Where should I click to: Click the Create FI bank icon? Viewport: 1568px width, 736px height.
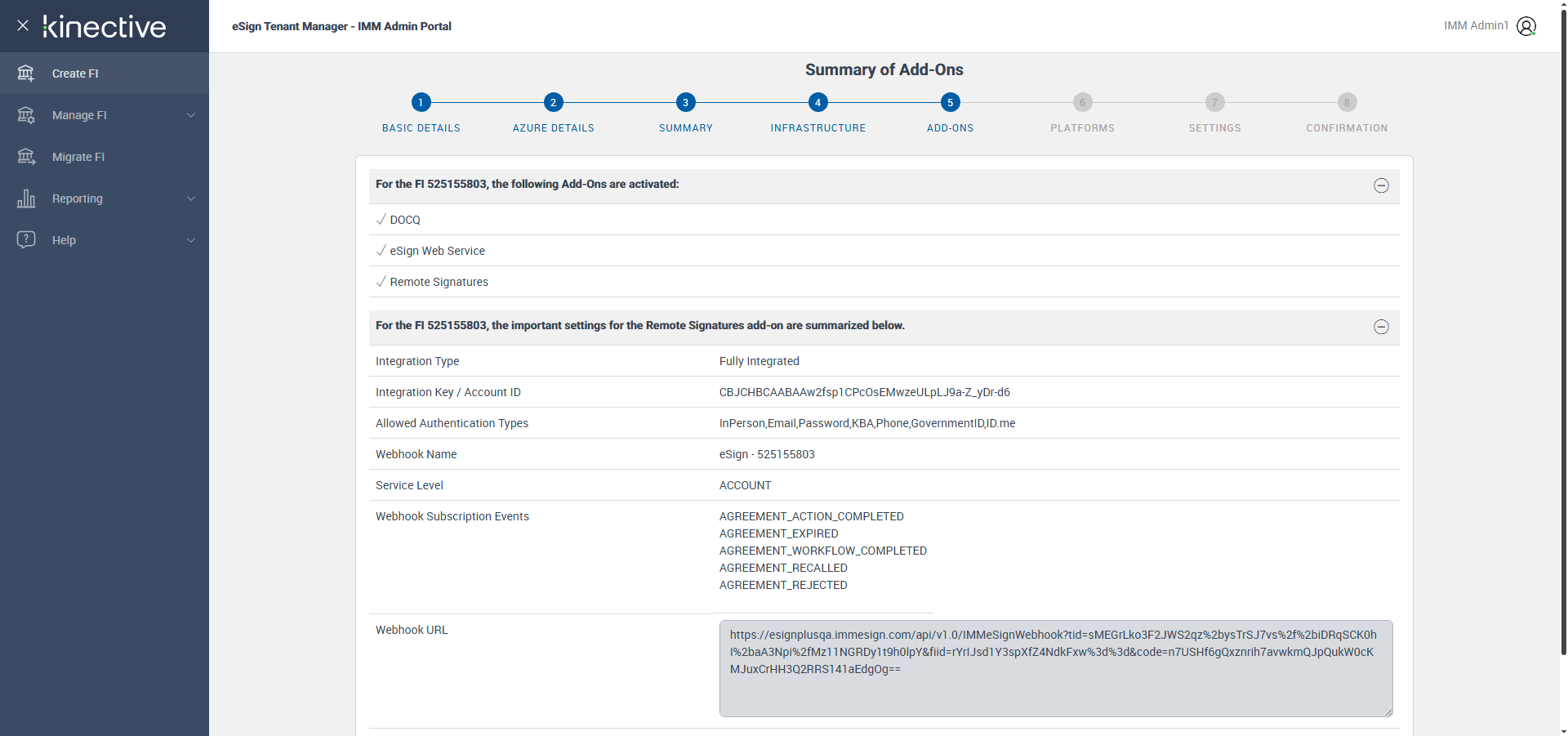pos(26,74)
